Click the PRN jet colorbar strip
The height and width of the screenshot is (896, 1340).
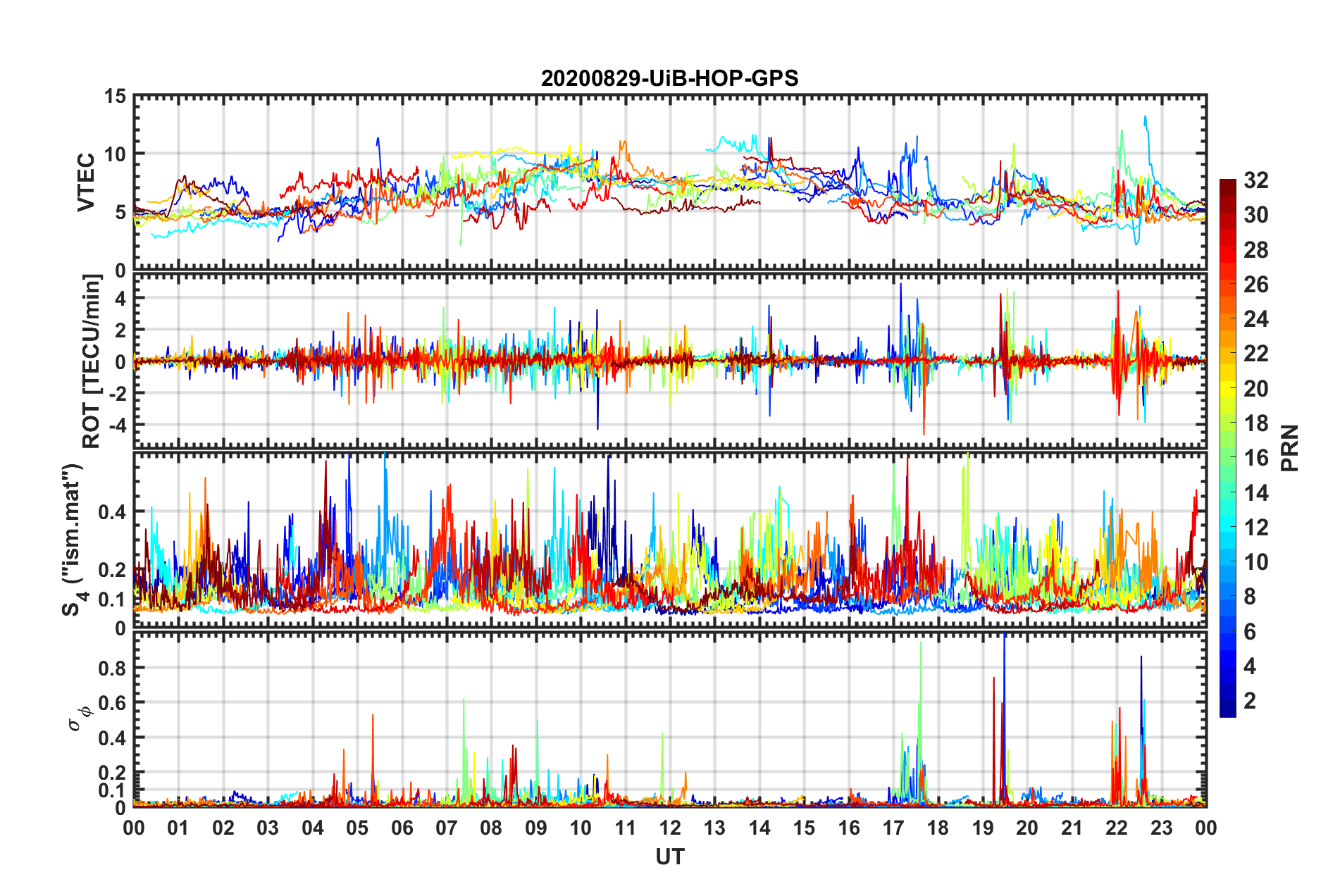pyautogui.click(x=1227, y=448)
